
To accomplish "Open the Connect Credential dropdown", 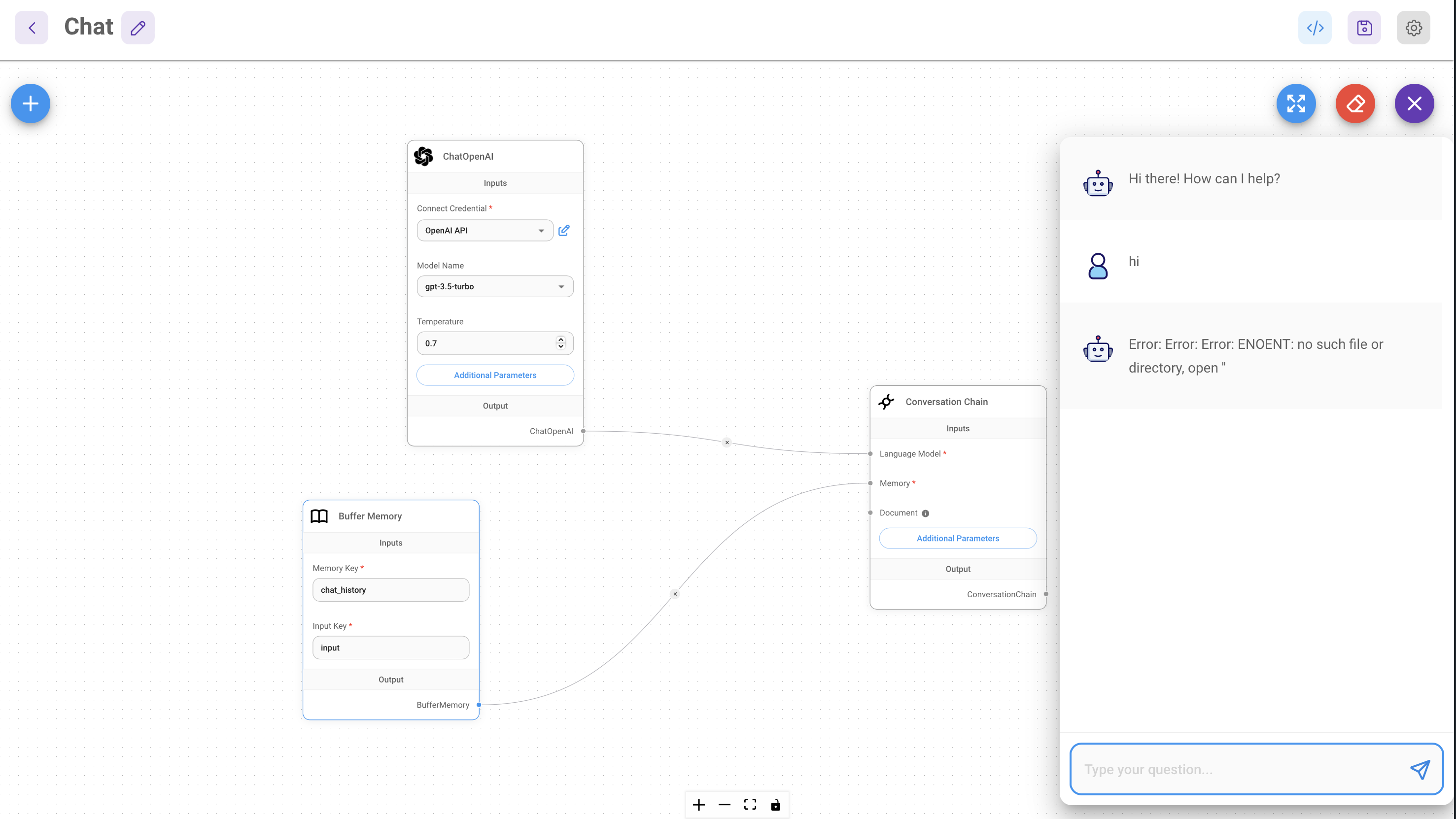I will 485,230.
